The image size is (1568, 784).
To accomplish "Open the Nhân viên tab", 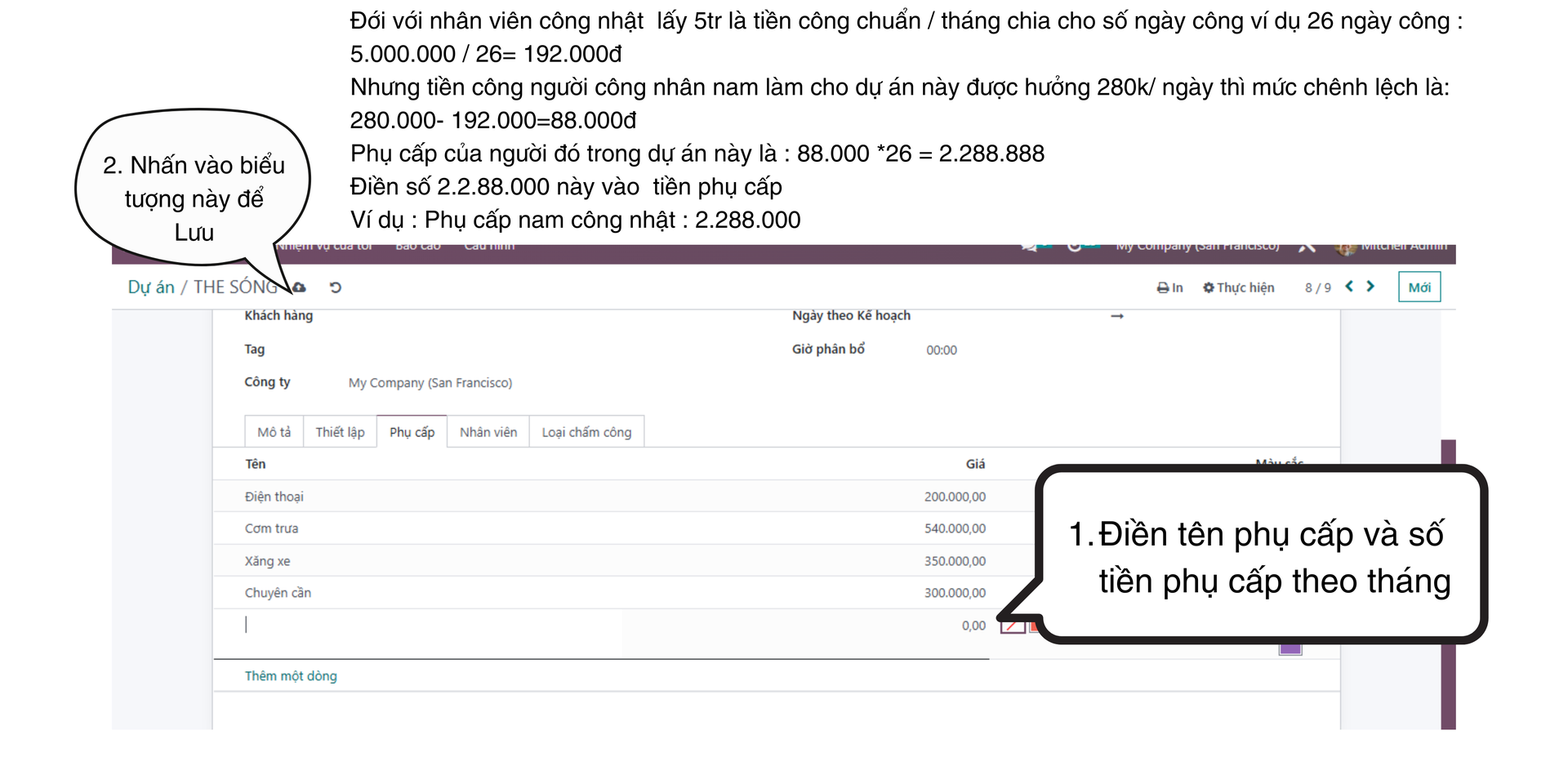I will click(488, 432).
